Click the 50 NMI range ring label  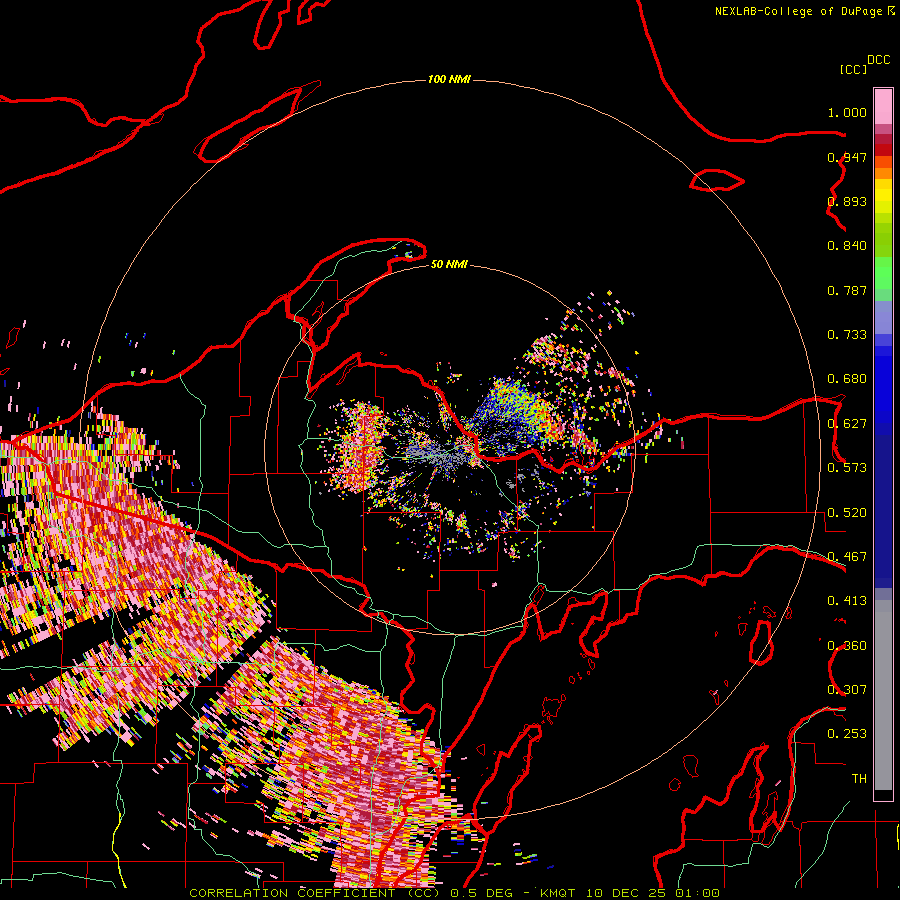pyautogui.click(x=449, y=264)
